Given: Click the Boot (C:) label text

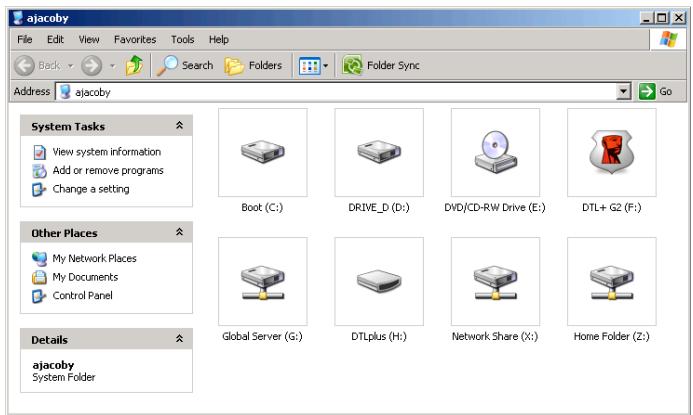Looking at the screenshot, I should [x=262, y=207].
